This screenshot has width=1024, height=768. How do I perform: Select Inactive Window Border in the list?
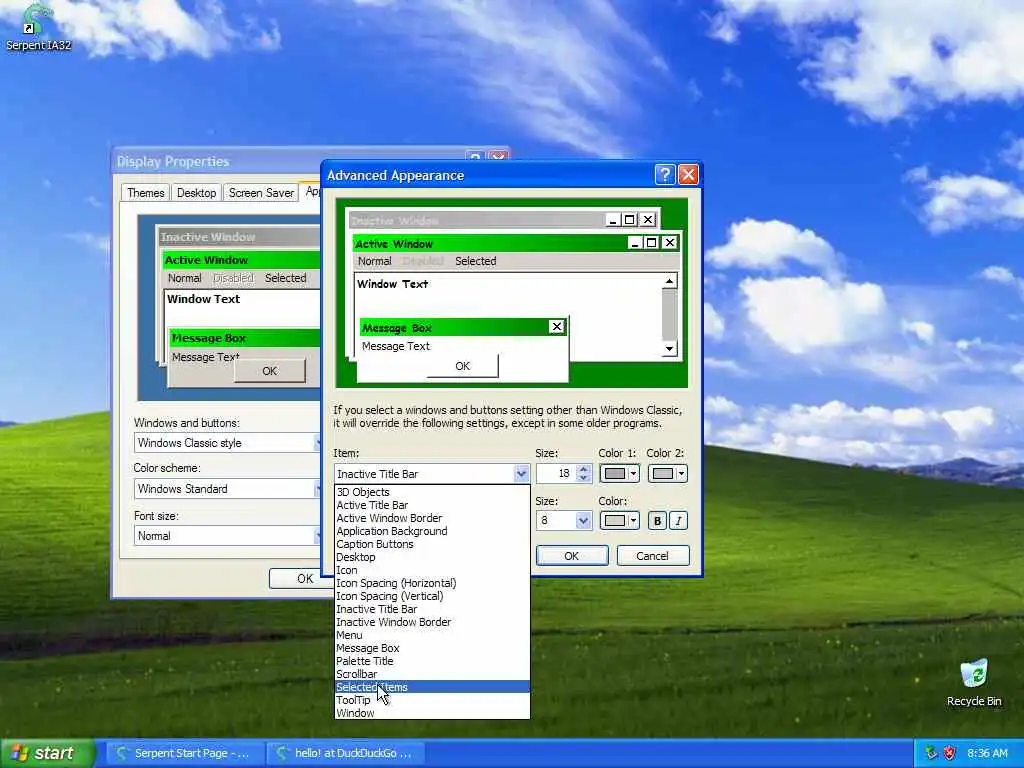click(432, 622)
